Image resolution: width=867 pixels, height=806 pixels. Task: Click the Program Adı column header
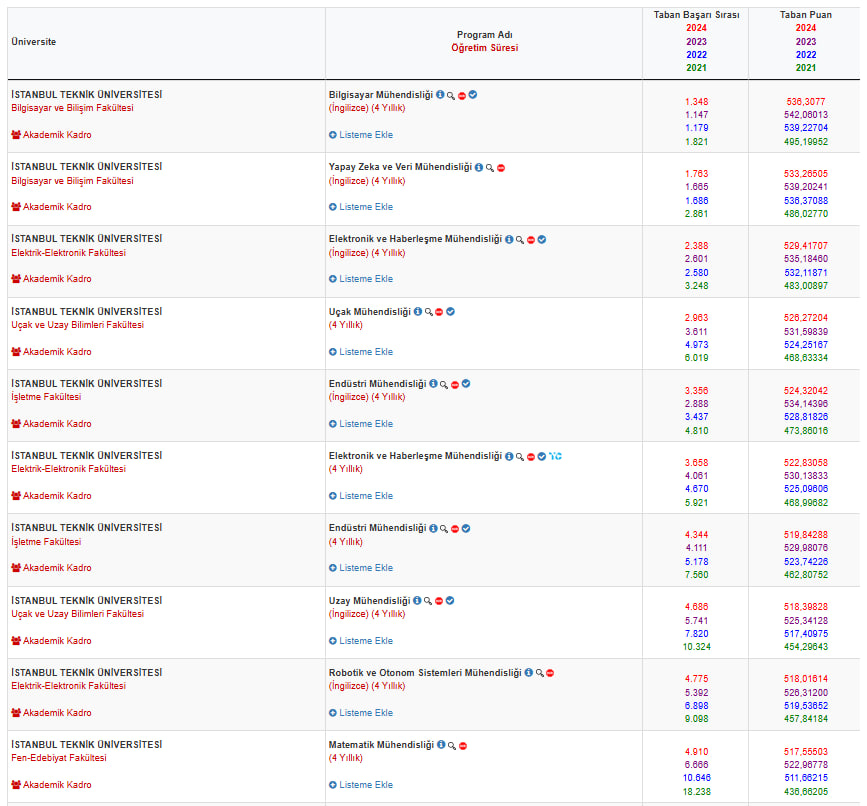pos(484,34)
